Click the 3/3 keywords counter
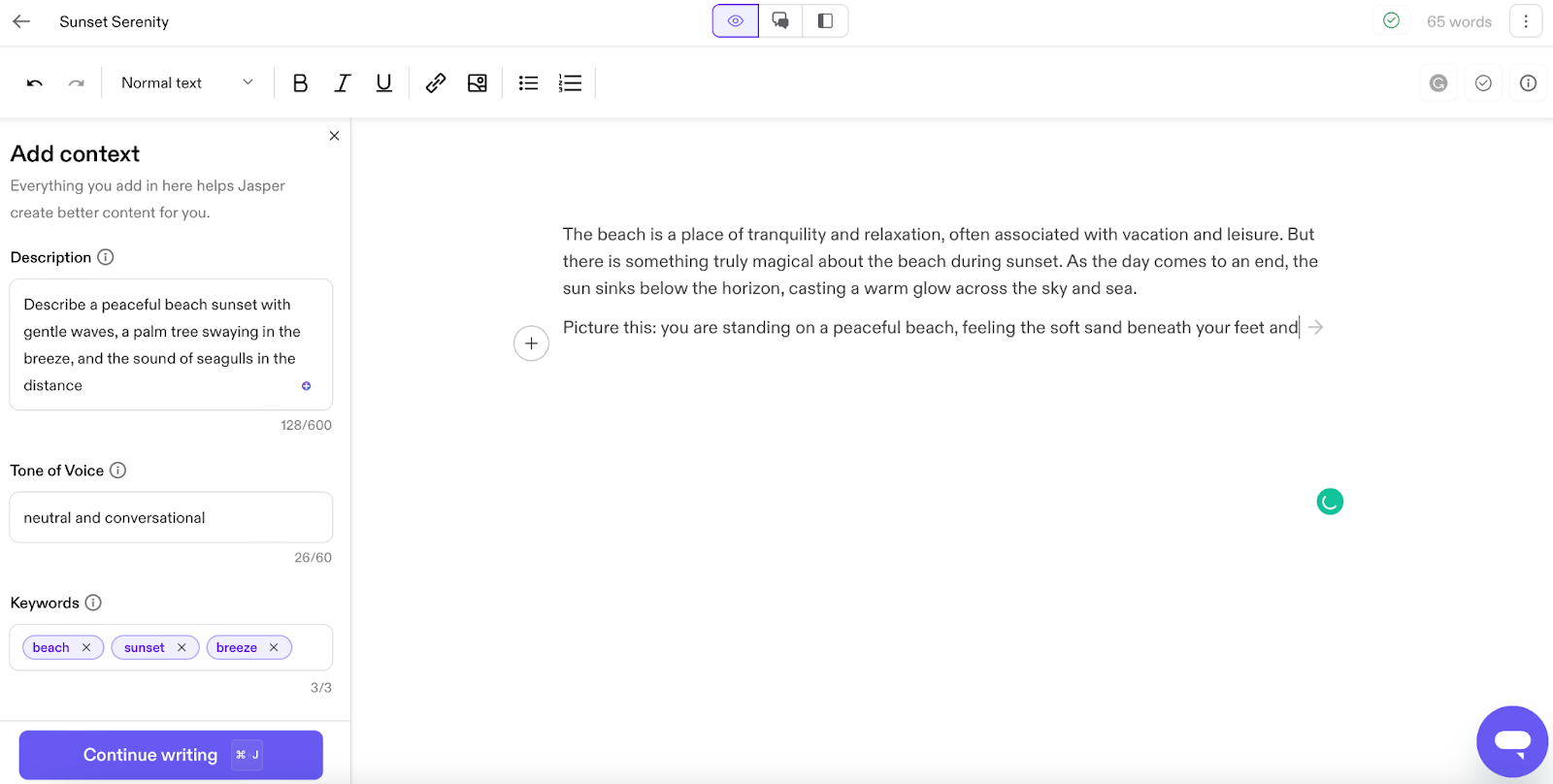This screenshot has height=784, width=1553. [321, 688]
